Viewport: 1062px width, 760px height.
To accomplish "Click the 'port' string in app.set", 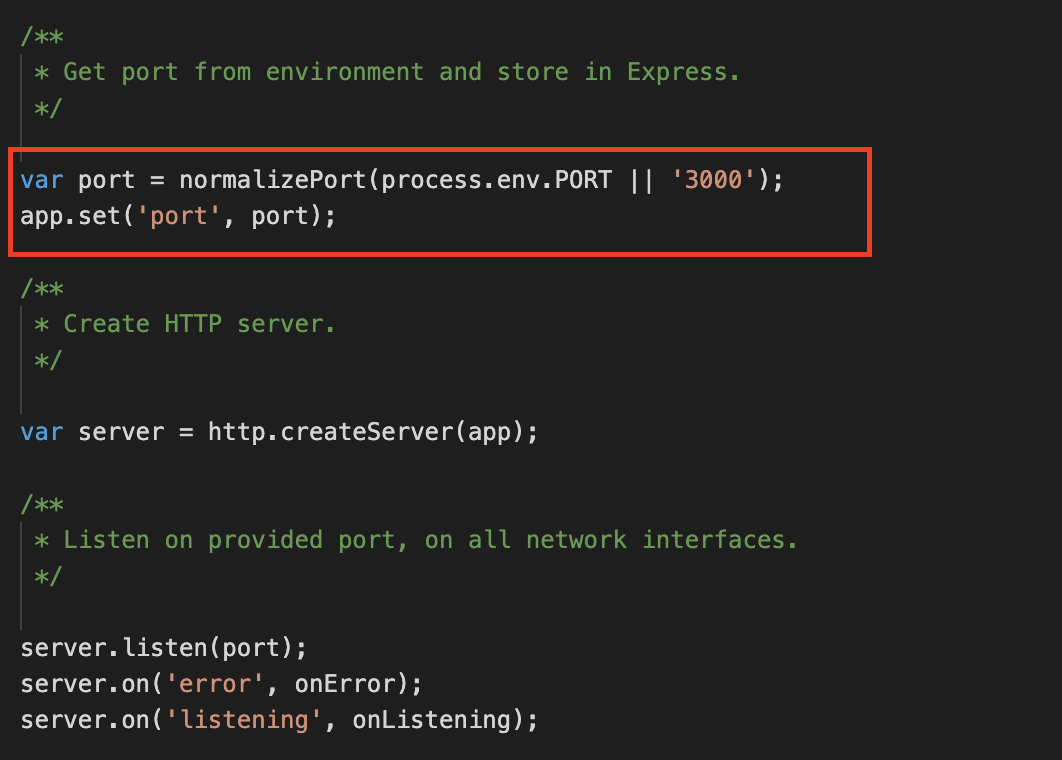I will coord(186,216).
